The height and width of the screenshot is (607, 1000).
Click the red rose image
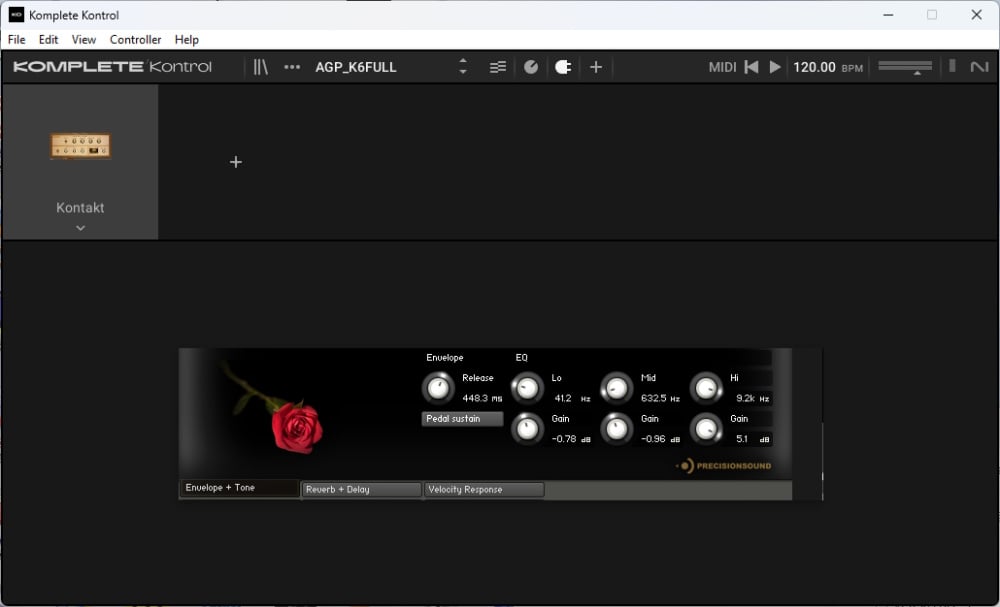297,427
